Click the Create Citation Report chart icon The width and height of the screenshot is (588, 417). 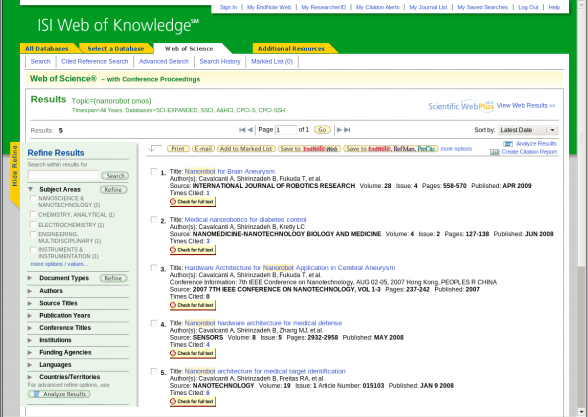tap(495, 152)
